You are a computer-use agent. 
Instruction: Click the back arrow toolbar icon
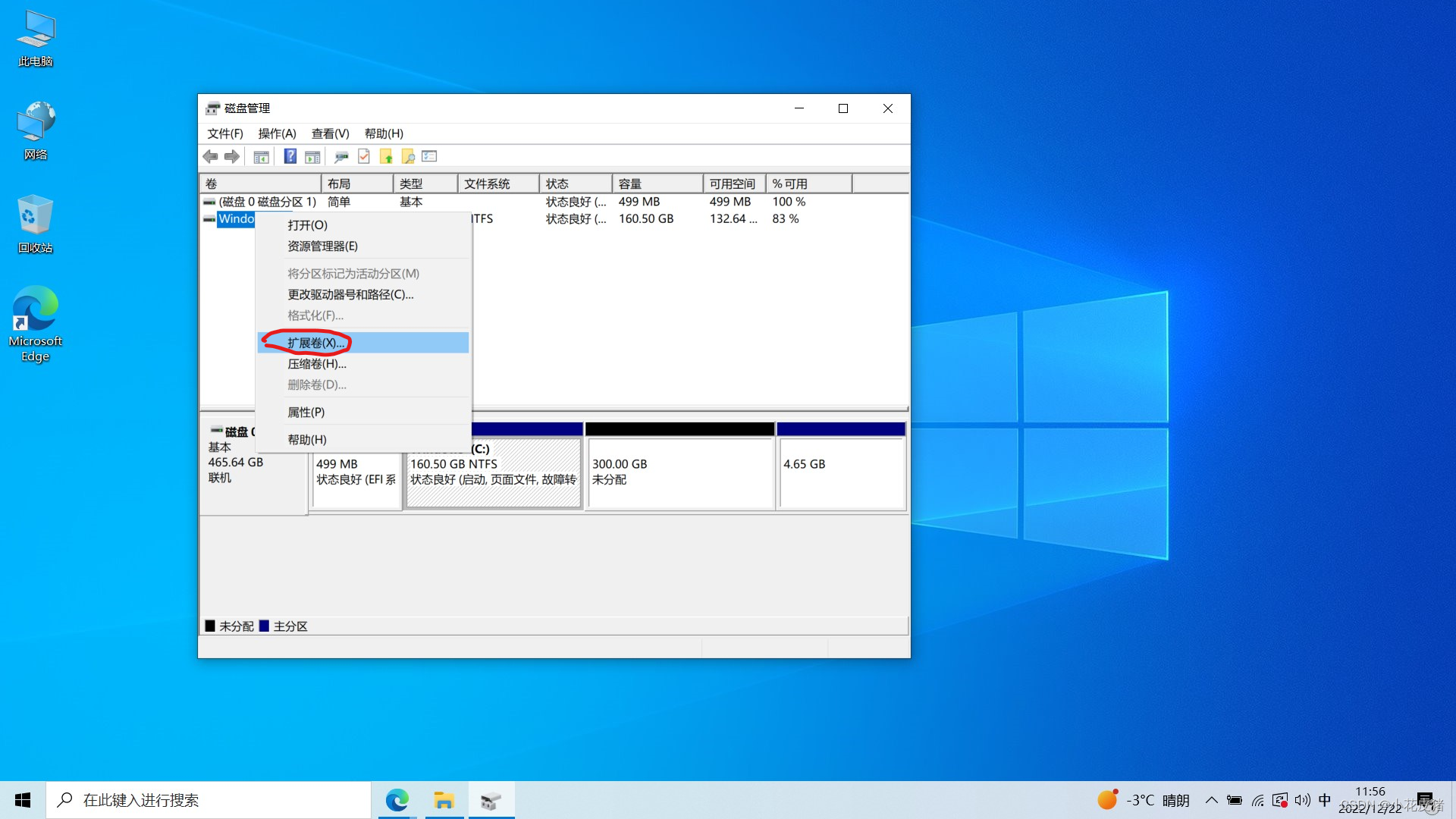point(210,157)
